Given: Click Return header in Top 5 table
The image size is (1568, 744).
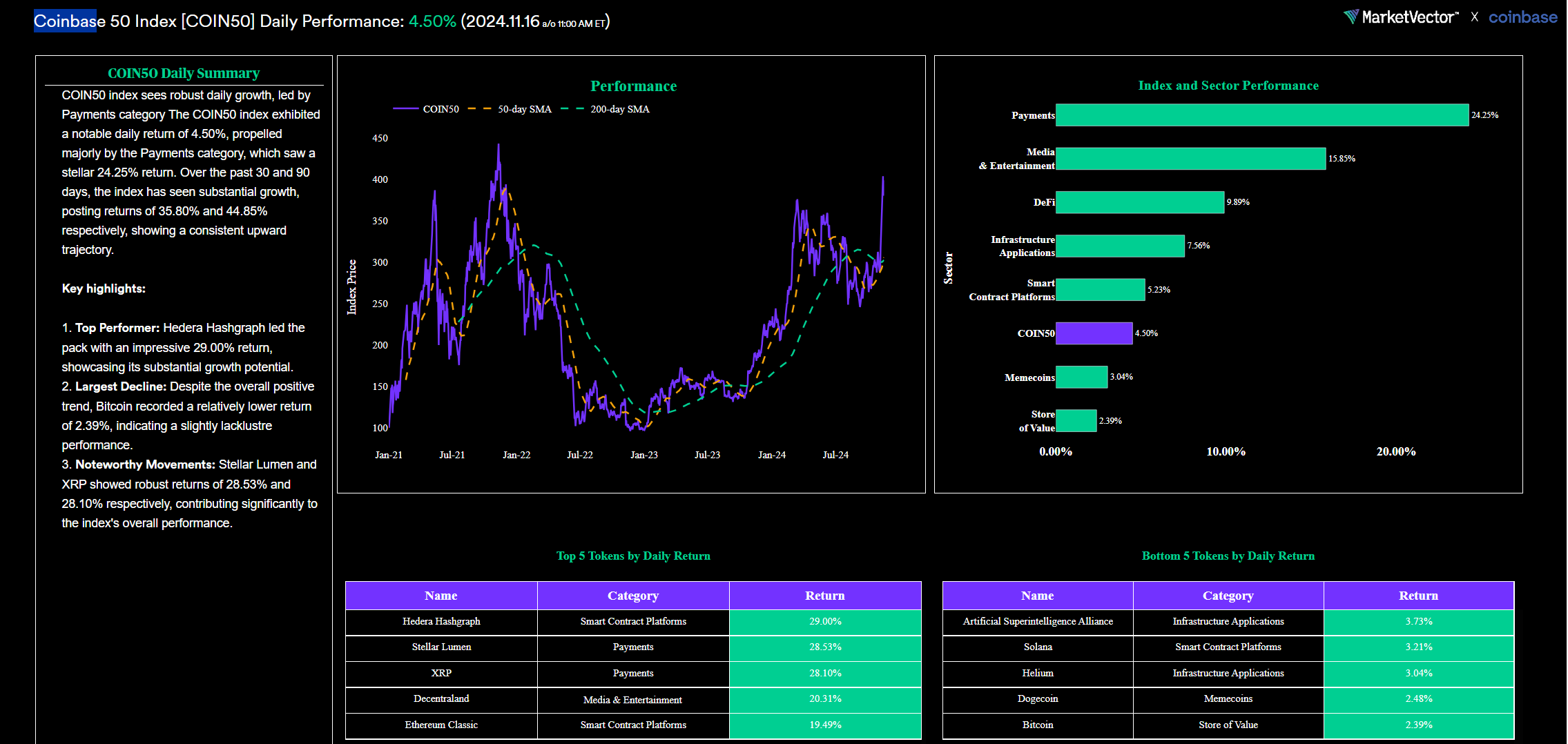Looking at the screenshot, I should pos(825,596).
